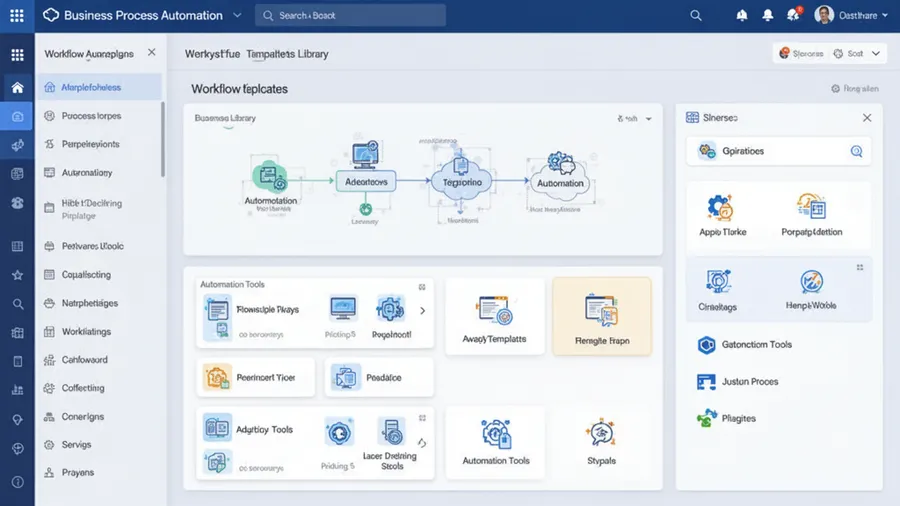Click the Sjnorone button in the header
900x506 pixels.
[801, 53]
